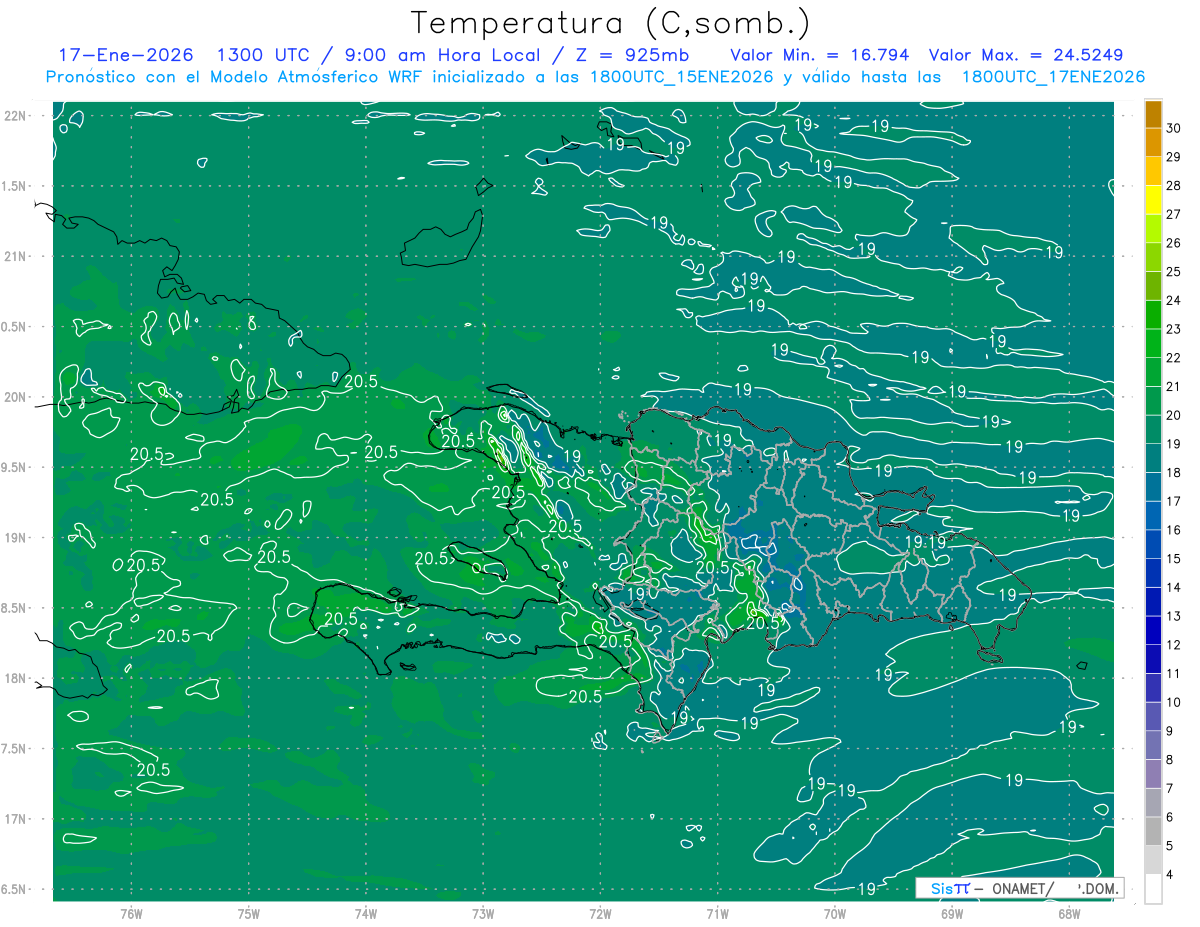Viewport: 1200px width, 927px height.
Task: Click the "Valor Min. = 16.794" text
Action: 820,55
